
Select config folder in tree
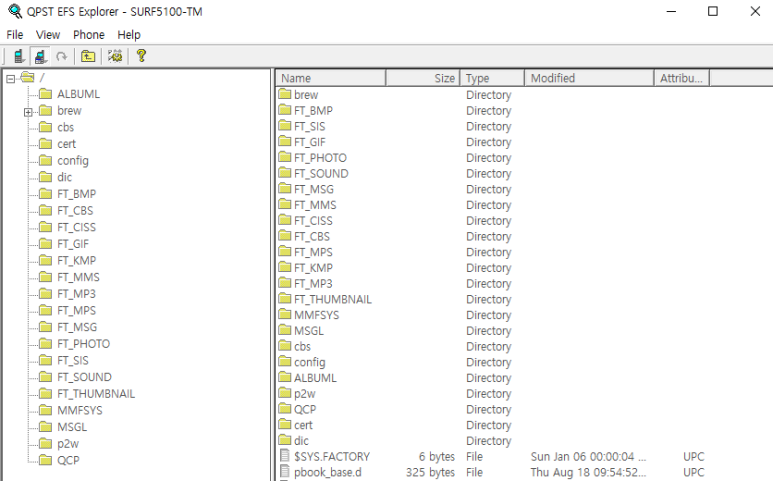tap(73, 161)
